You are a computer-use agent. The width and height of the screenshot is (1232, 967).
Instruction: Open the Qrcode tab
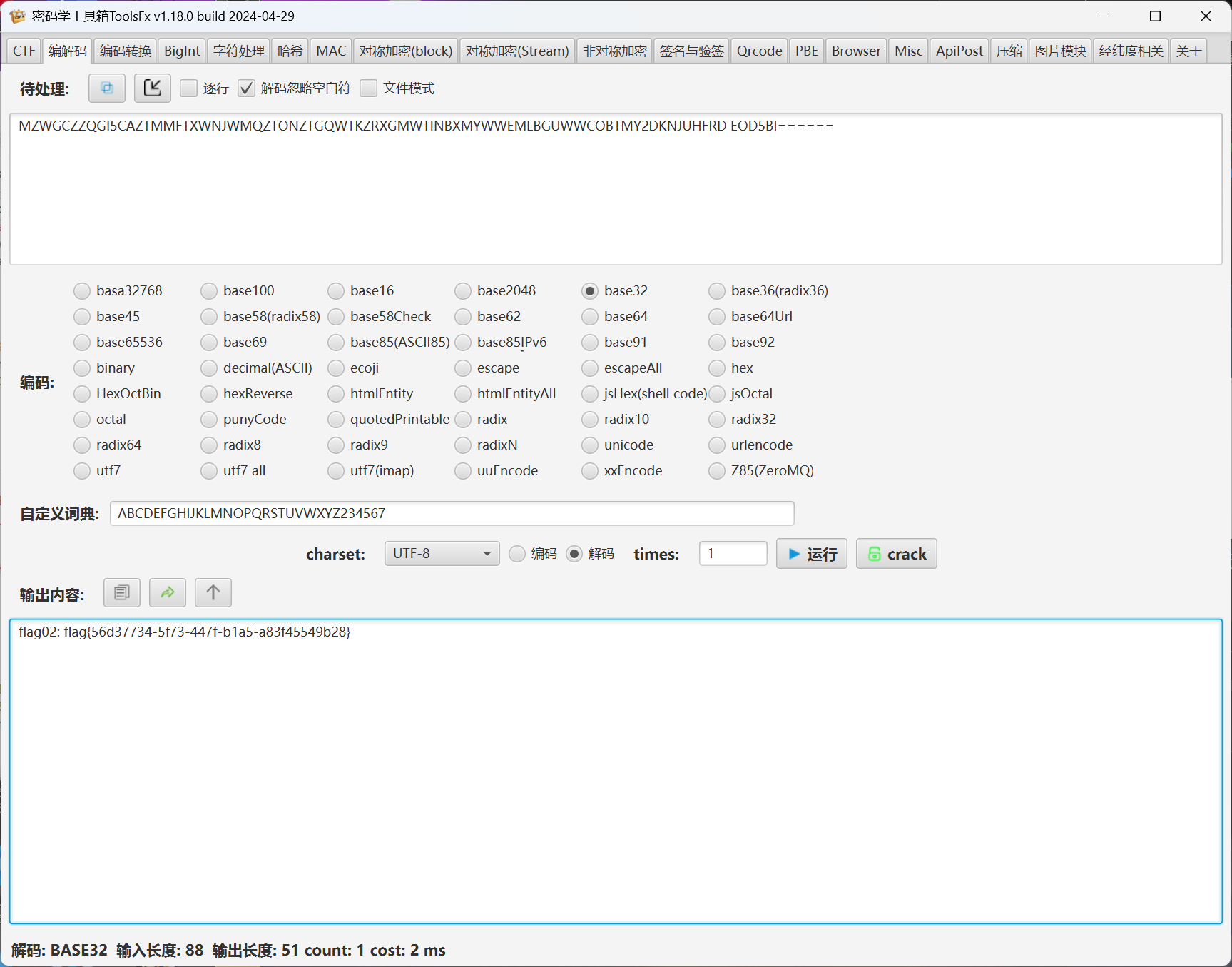759,51
